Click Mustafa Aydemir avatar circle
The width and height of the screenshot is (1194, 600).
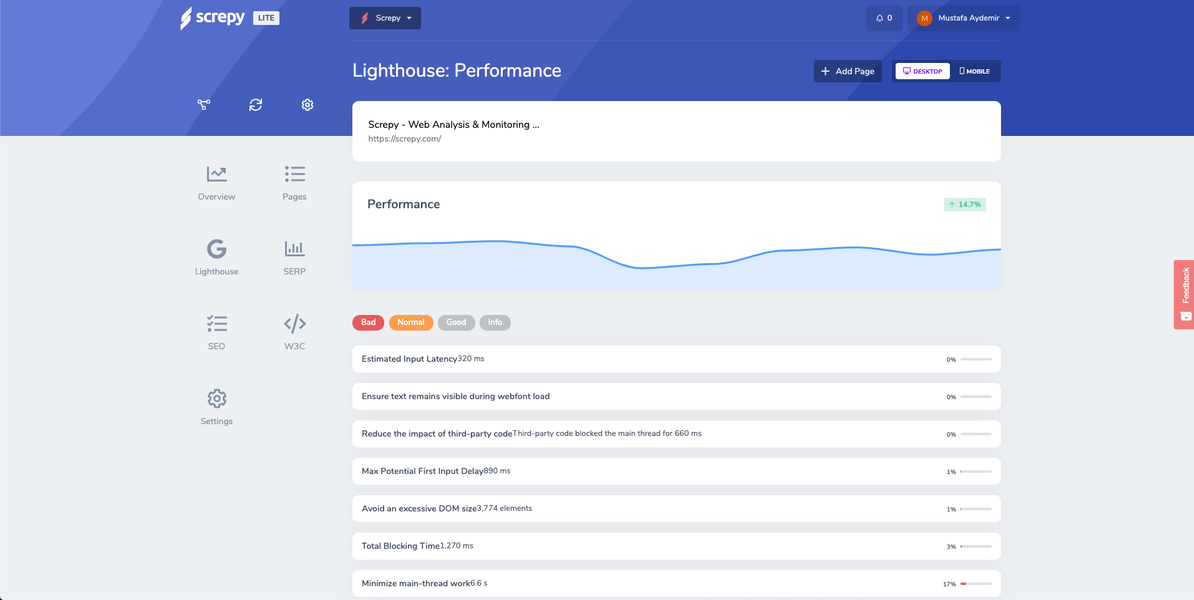point(924,18)
